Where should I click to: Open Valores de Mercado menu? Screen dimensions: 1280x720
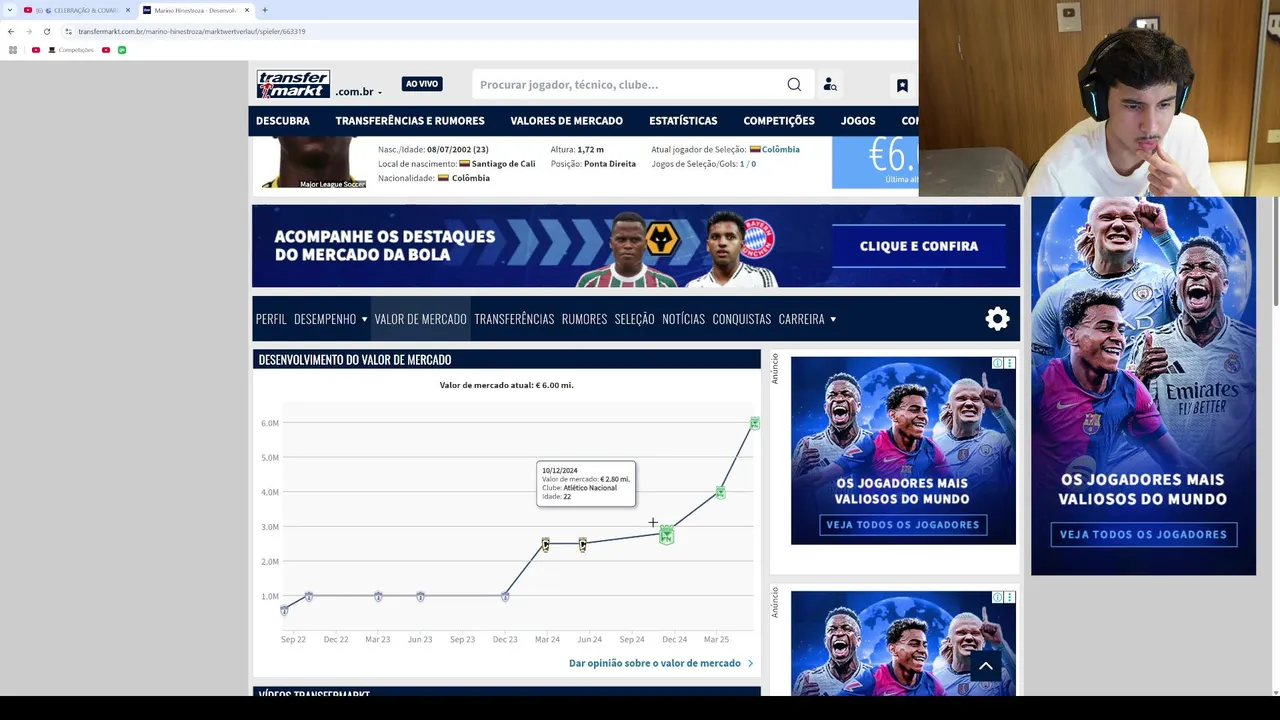click(566, 121)
